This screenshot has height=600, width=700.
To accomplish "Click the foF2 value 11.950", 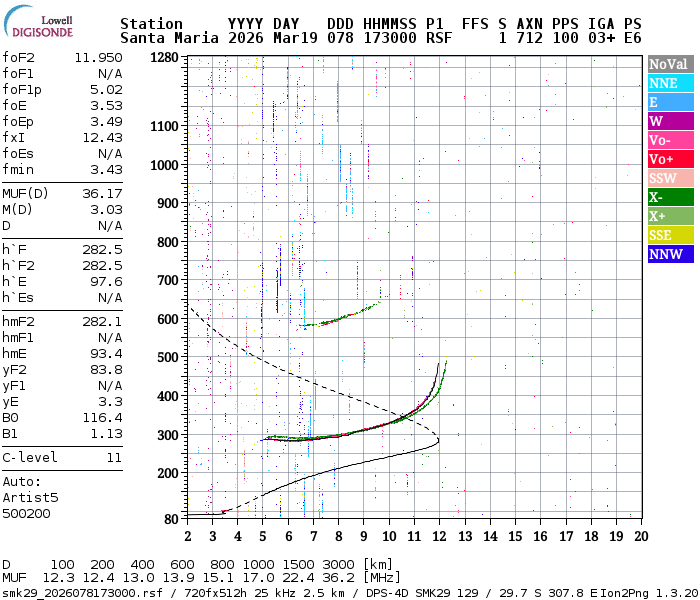I will [98, 58].
